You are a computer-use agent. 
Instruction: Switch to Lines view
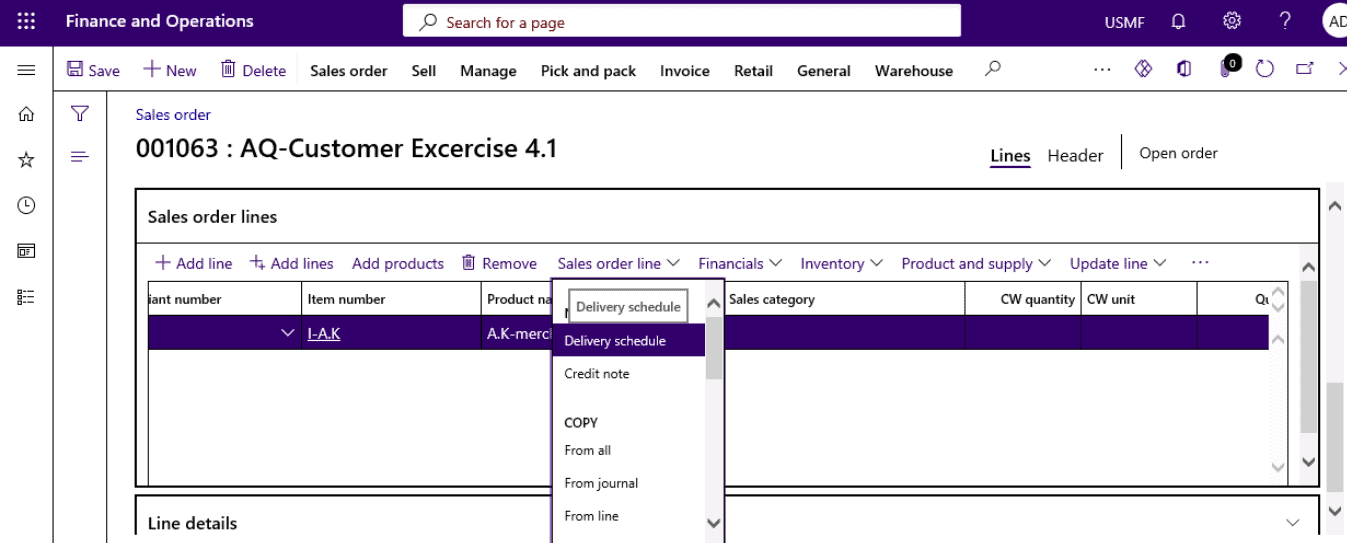point(1010,156)
